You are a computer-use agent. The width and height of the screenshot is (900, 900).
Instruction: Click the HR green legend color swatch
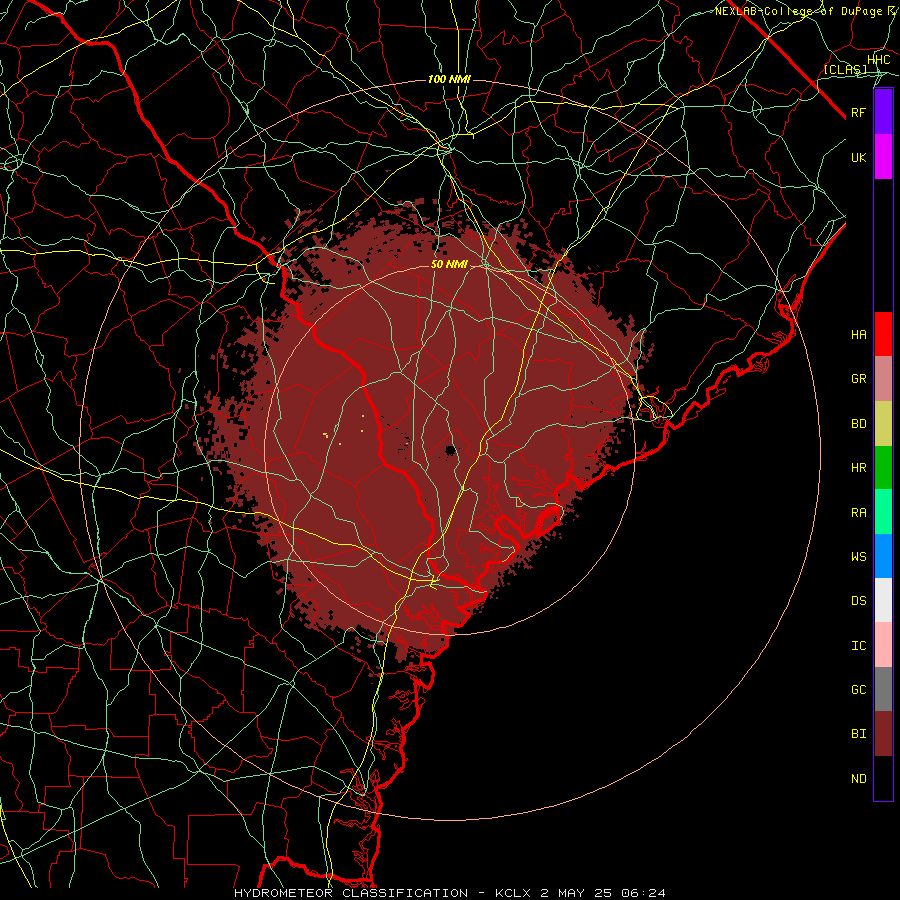click(x=883, y=467)
